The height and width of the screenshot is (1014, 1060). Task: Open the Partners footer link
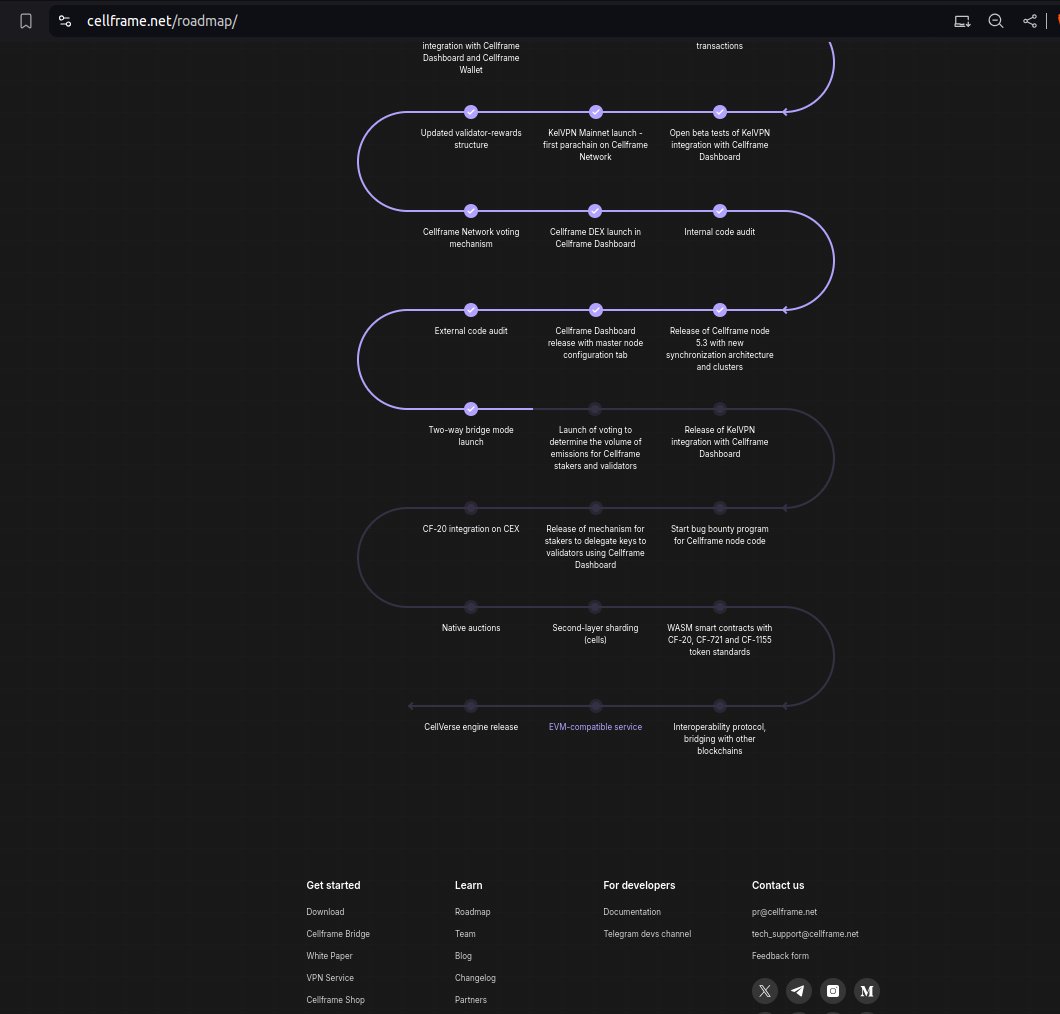tap(471, 1000)
